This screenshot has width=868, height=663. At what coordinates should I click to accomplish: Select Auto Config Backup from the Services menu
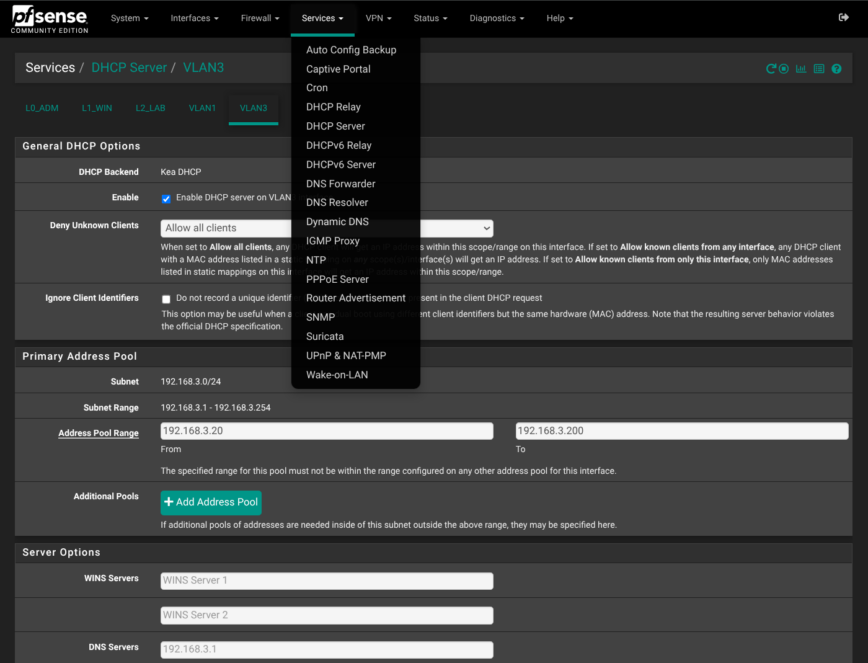pyautogui.click(x=351, y=50)
